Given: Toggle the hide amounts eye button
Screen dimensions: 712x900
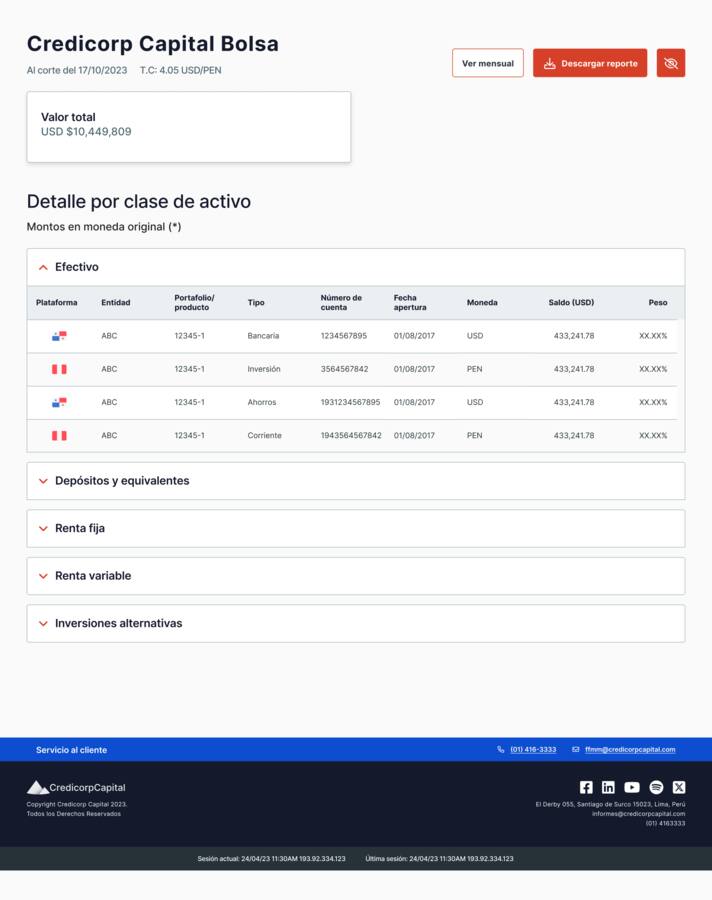Looking at the screenshot, I should pos(671,63).
